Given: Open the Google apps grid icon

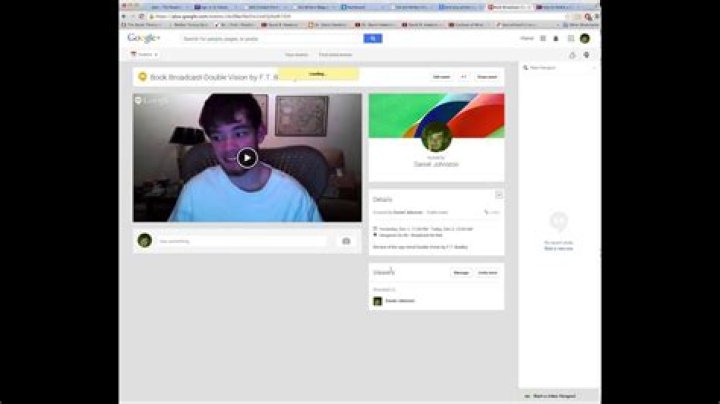Looking at the screenshot, I should 543,38.
